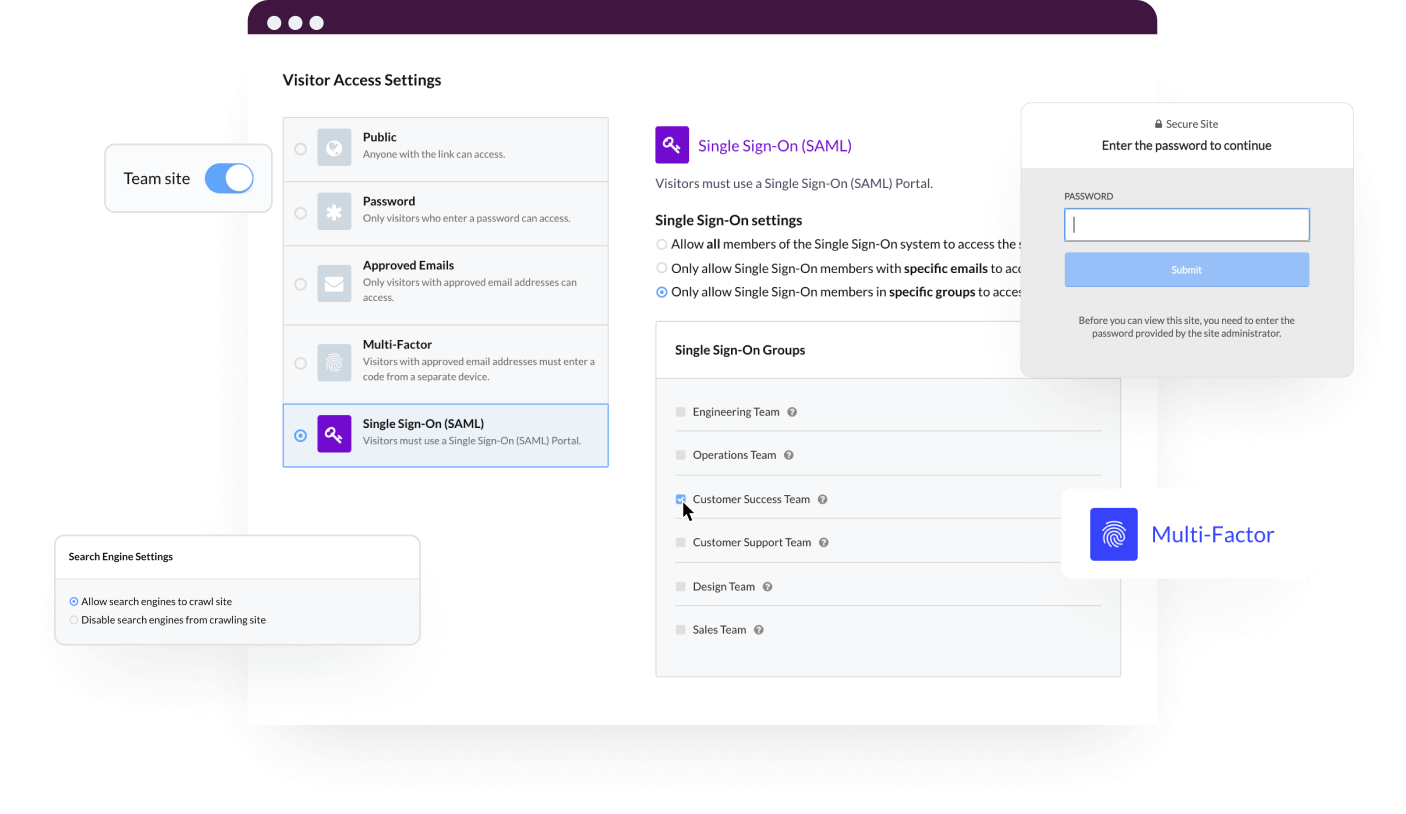Screen dimensions: 1406x814
Task: Click the purple key icon beside Single Sign-On heading
Action: (x=672, y=145)
